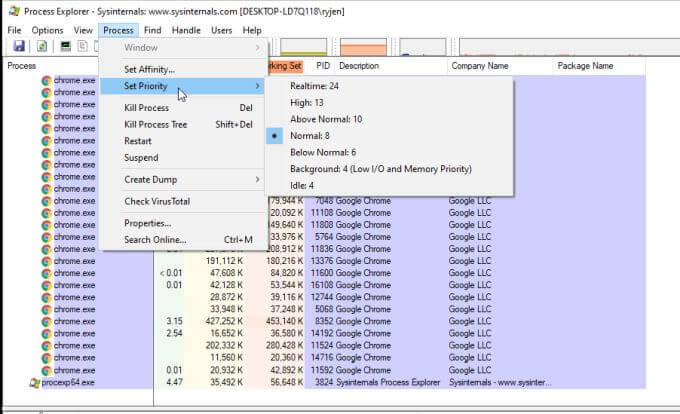The image size is (680, 414).
Task: Expand the Set Priority submenu arrow
Action: click(x=258, y=86)
